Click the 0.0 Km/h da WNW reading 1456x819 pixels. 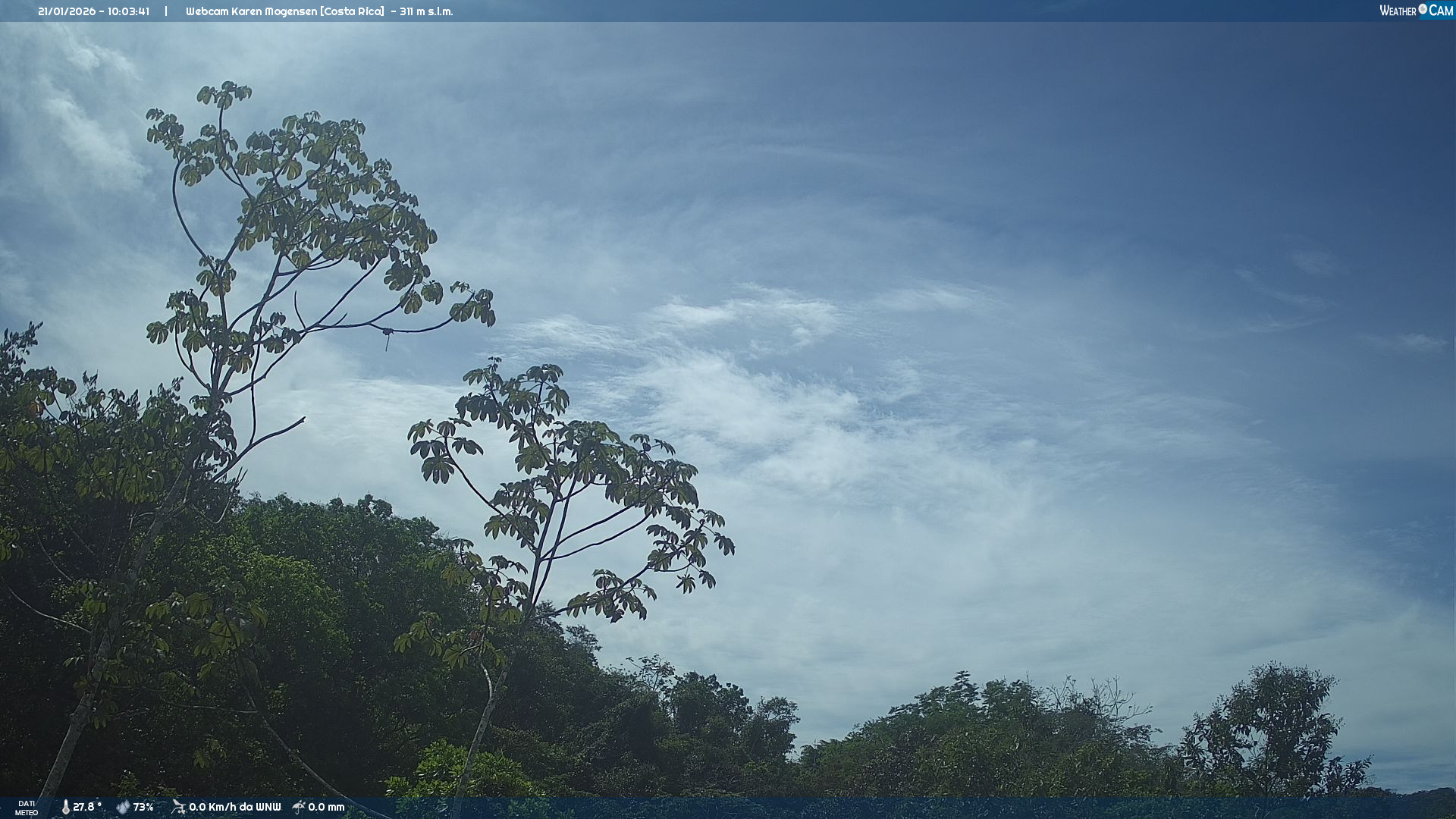coord(234,807)
